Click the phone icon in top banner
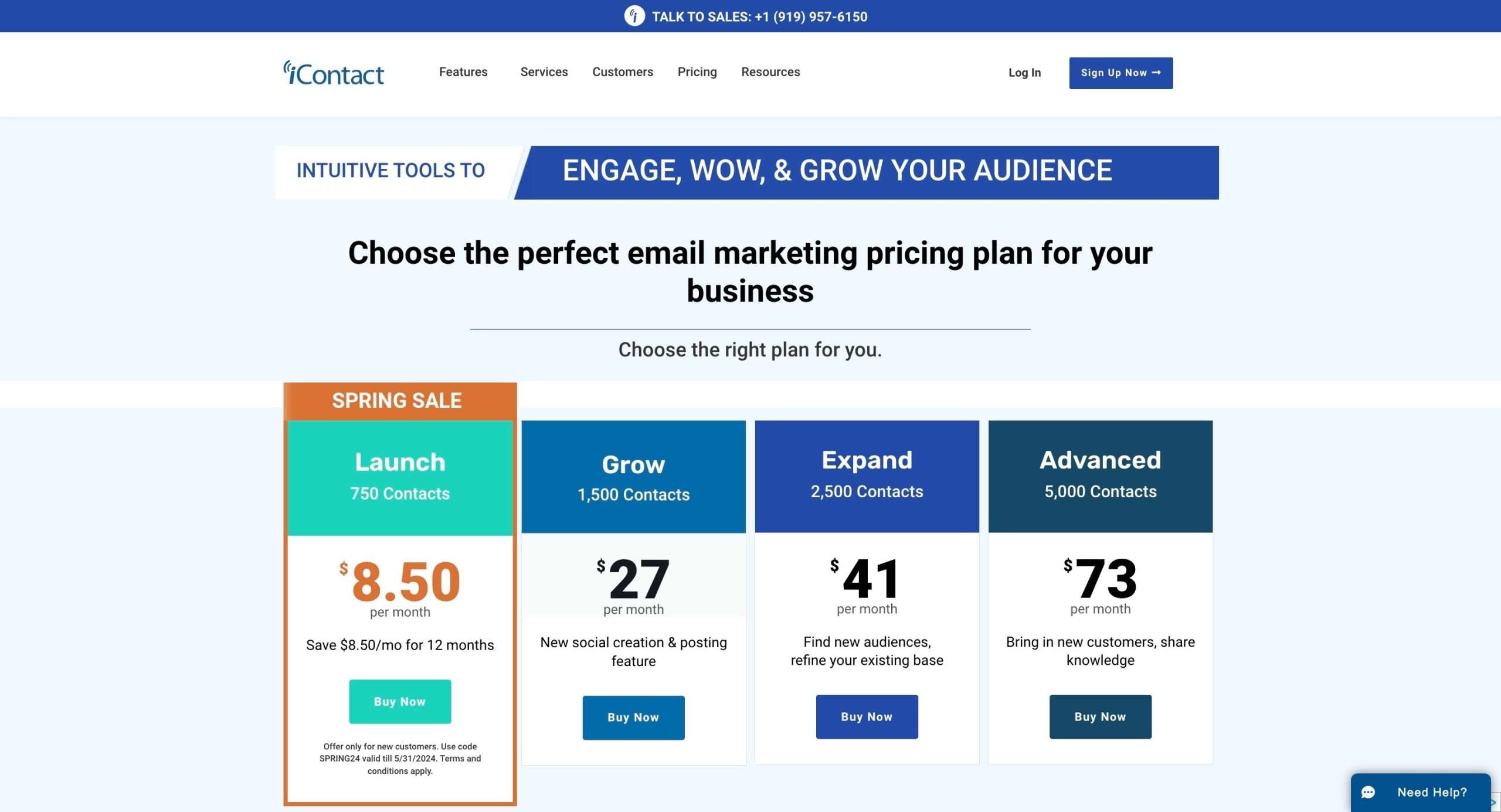1501x812 pixels. (x=634, y=16)
